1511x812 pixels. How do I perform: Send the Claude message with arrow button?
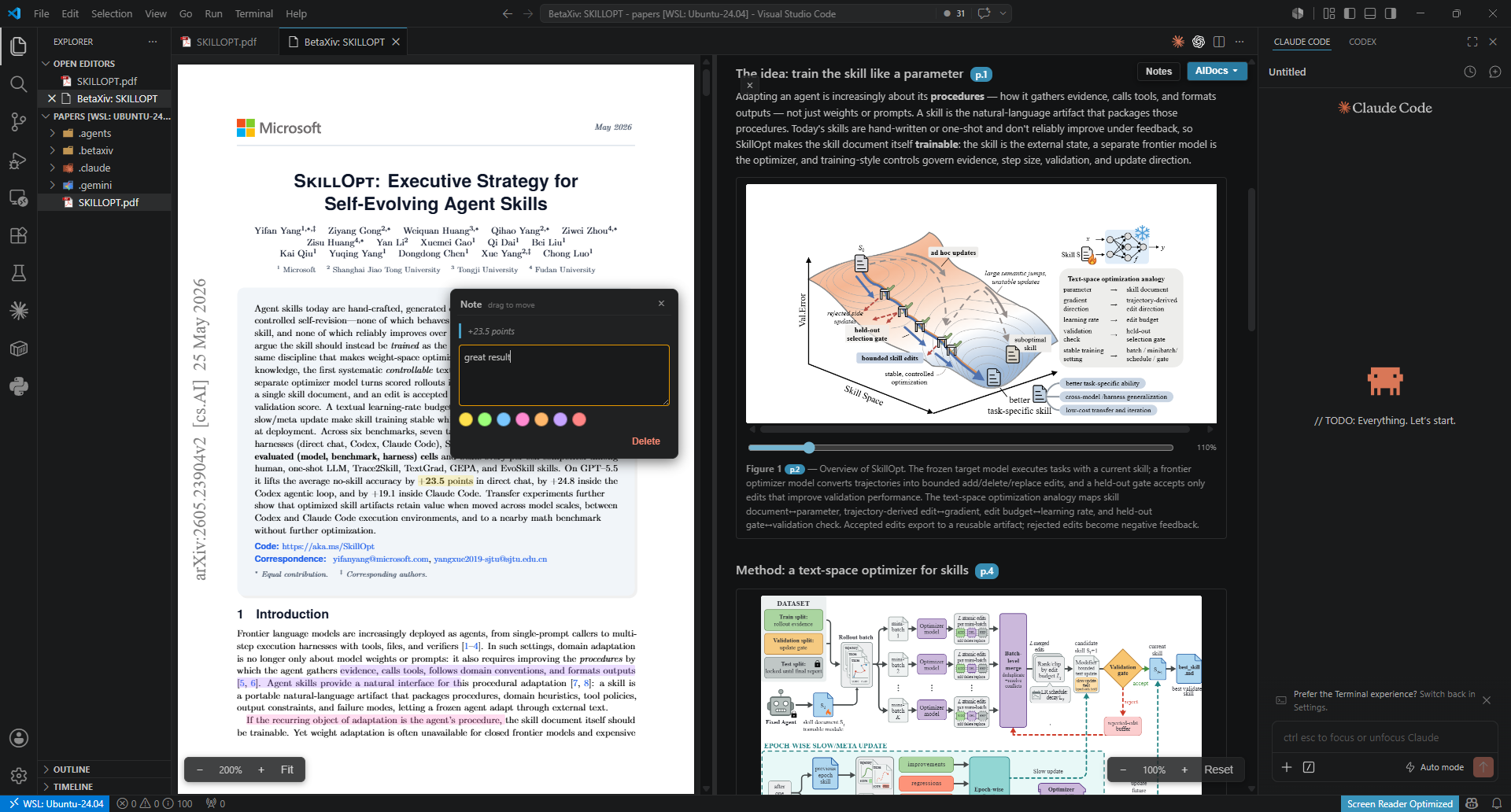pyautogui.click(x=1483, y=767)
